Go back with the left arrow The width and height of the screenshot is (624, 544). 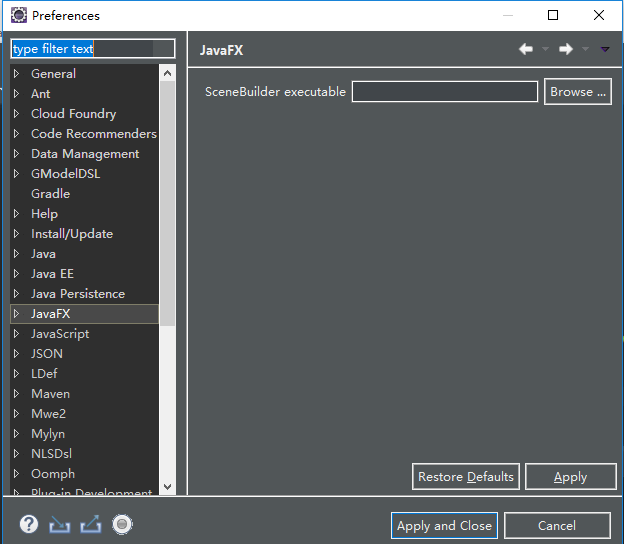(526, 49)
